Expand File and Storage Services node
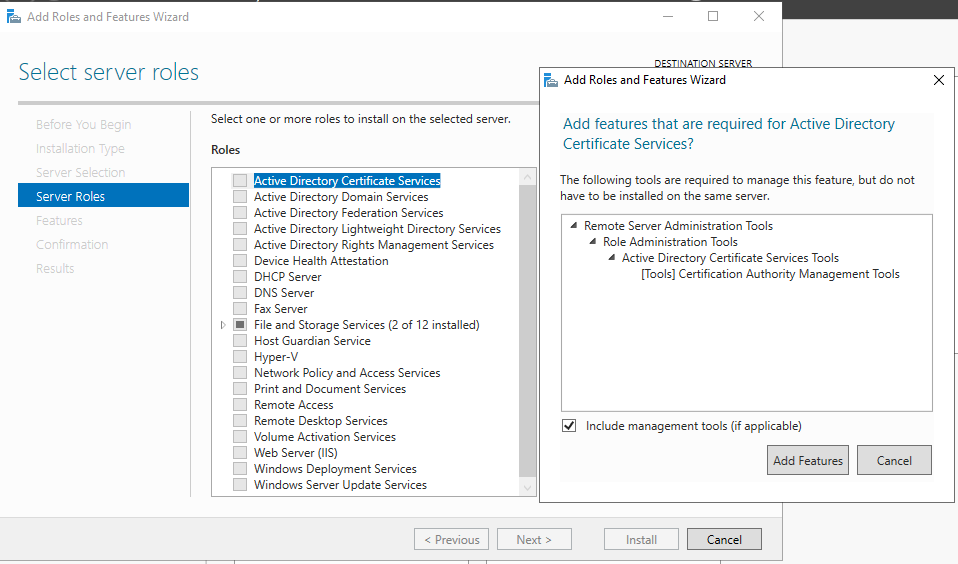The width and height of the screenshot is (958, 564). [223, 325]
